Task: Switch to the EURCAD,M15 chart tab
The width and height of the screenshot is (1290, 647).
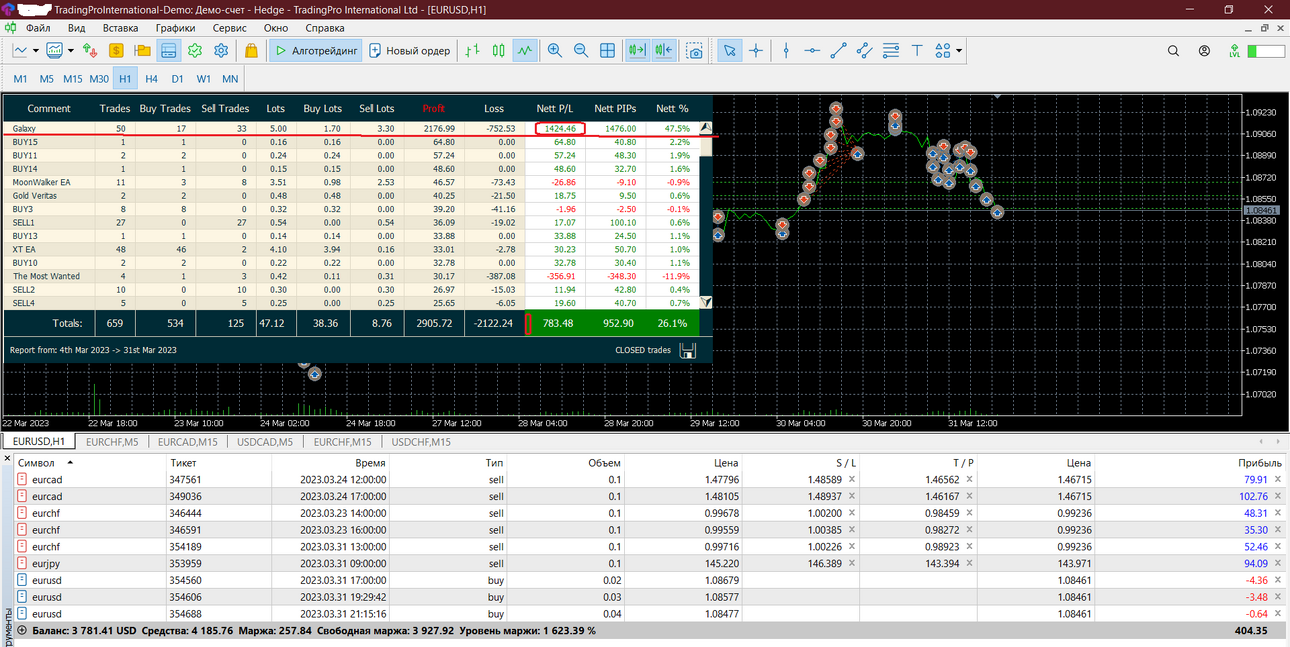Action: pyautogui.click(x=188, y=441)
